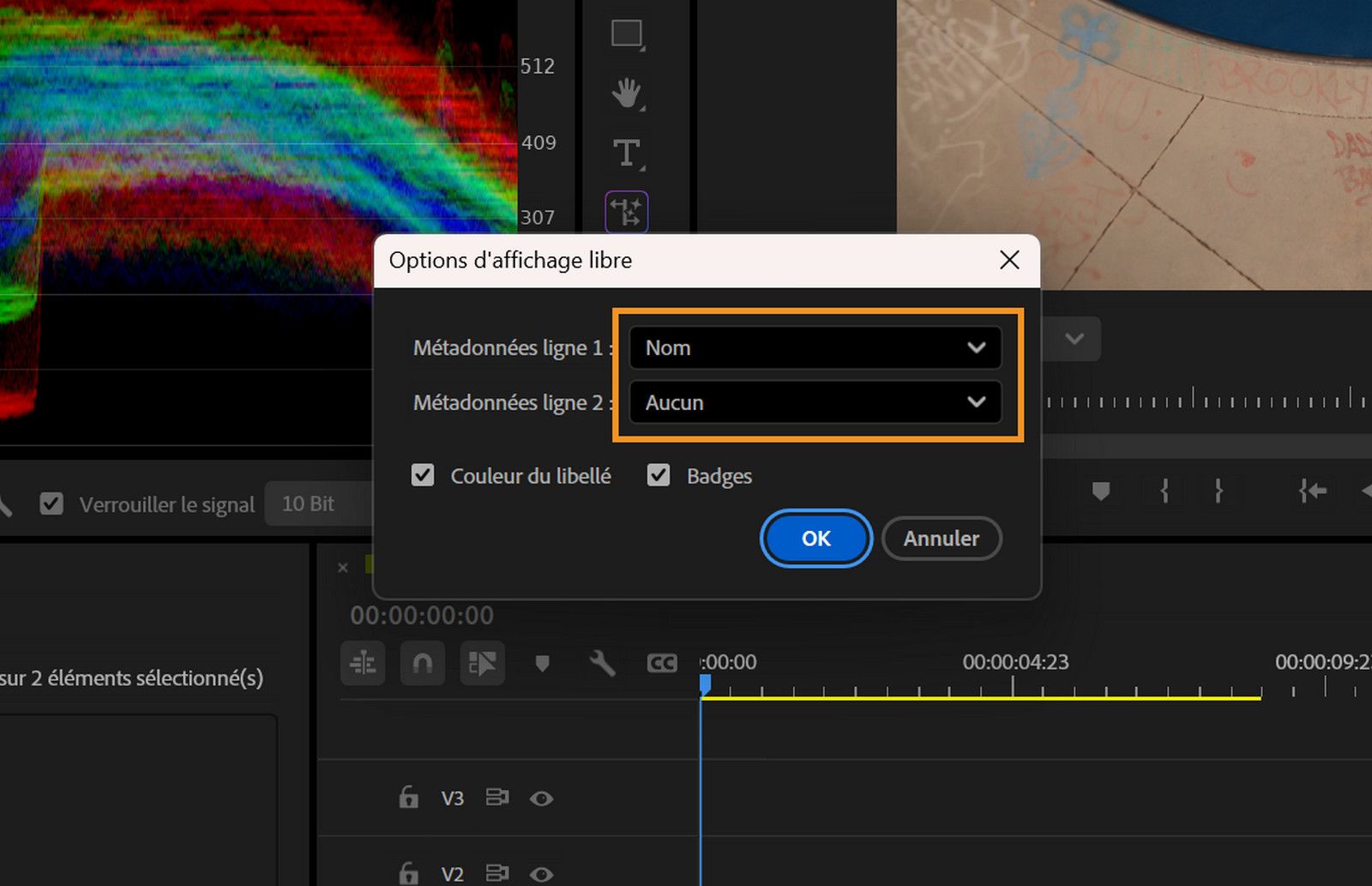Open timeline wrench display settings
Viewport: 1372px width, 886px height.
coord(602,663)
